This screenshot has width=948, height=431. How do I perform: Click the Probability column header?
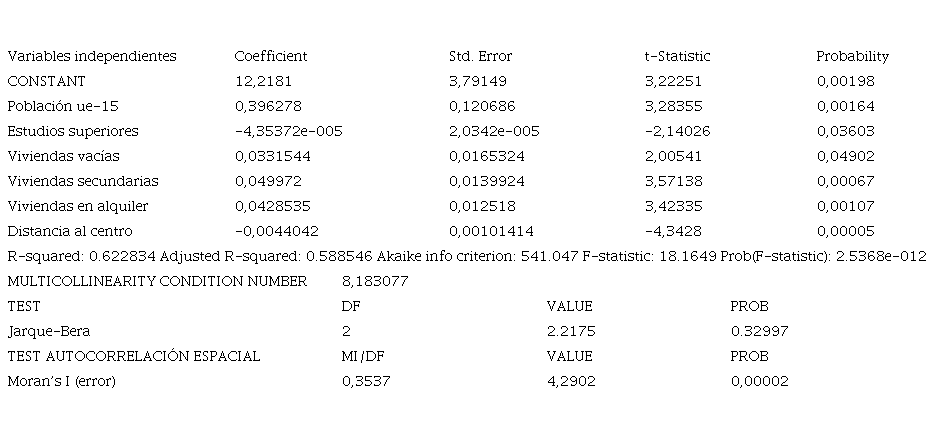(852, 56)
